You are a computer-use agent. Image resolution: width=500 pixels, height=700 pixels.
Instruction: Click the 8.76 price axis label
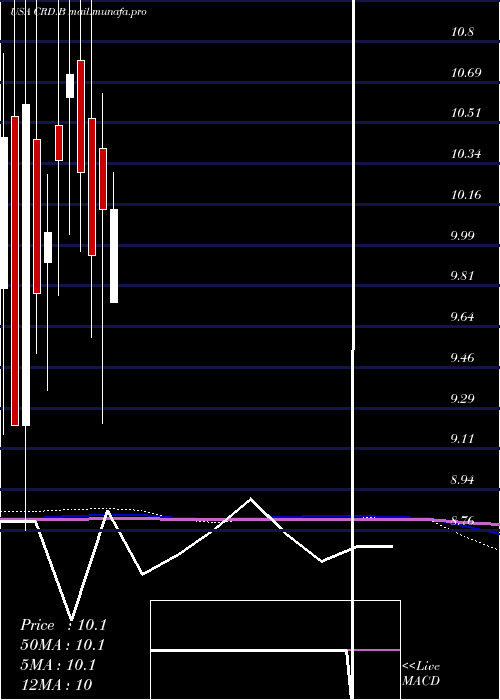(x=462, y=521)
